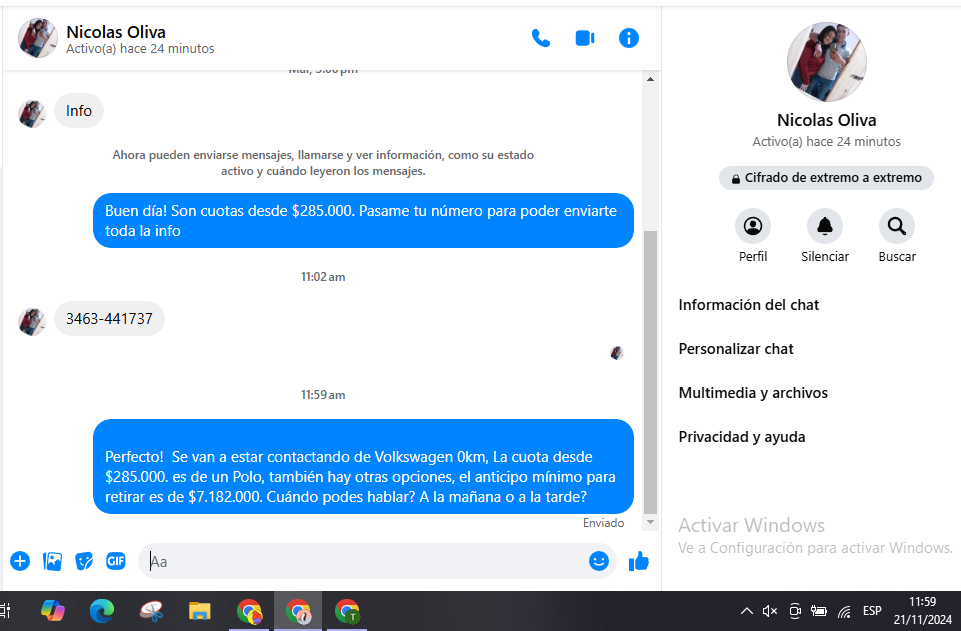
Task: Toggle the conversation information panel icon
Action: click(629, 39)
